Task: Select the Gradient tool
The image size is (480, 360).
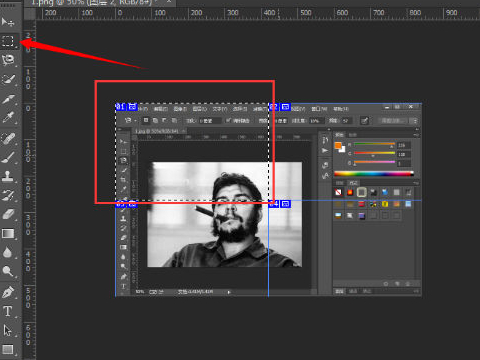Action: tap(8, 233)
